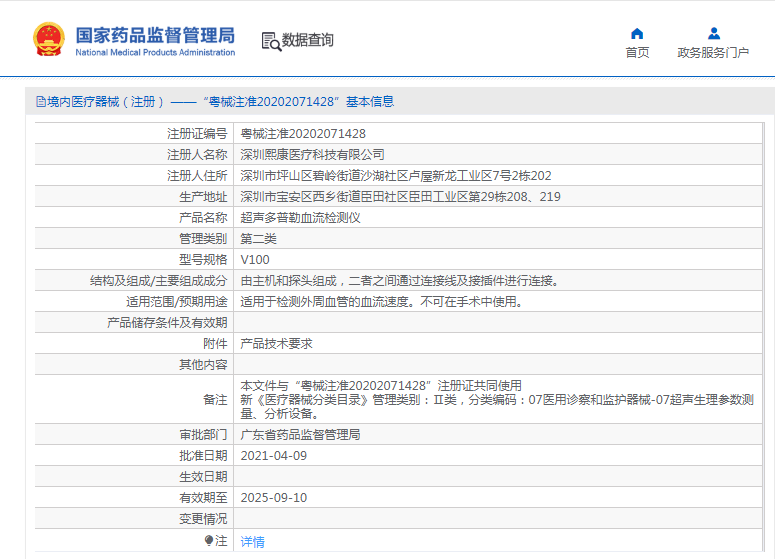Viewport: 775px width, 559px height.
Task: Click the lightbulb icon next to 注
Action: pyautogui.click(x=209, y=541)
